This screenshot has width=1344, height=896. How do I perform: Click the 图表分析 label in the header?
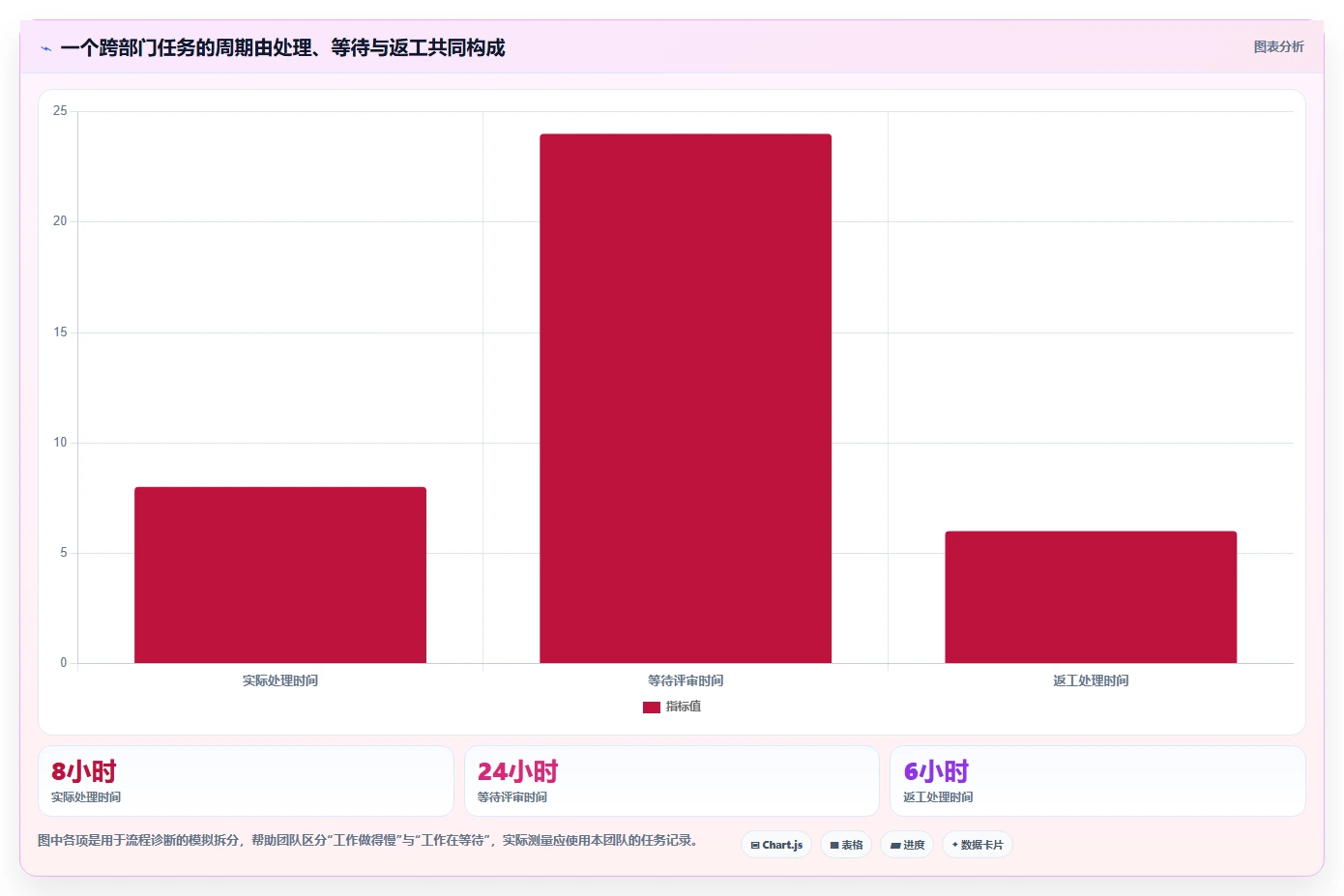(x=1278, y=46)
